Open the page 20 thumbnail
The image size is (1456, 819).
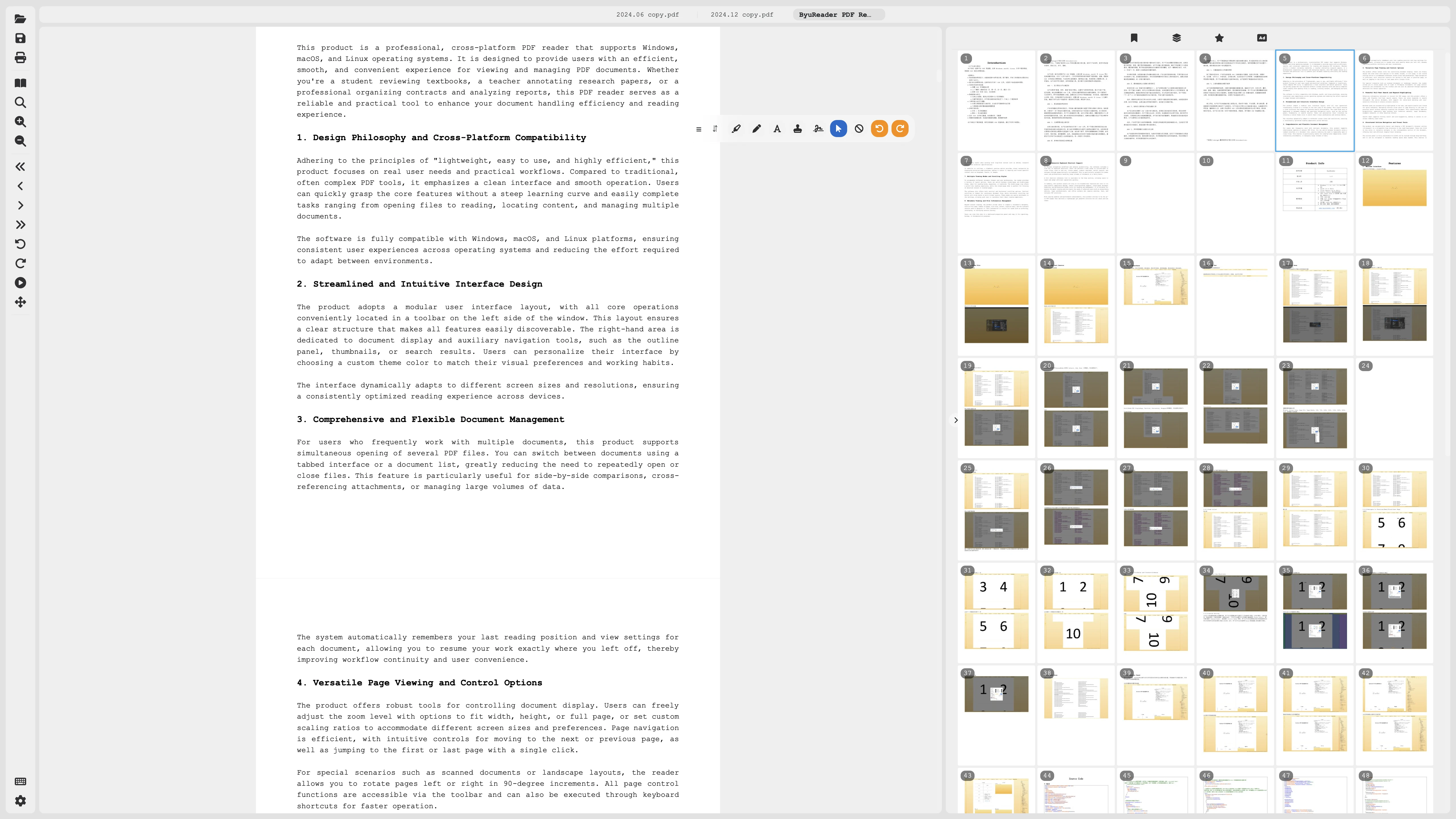[x=1076, y=408]
